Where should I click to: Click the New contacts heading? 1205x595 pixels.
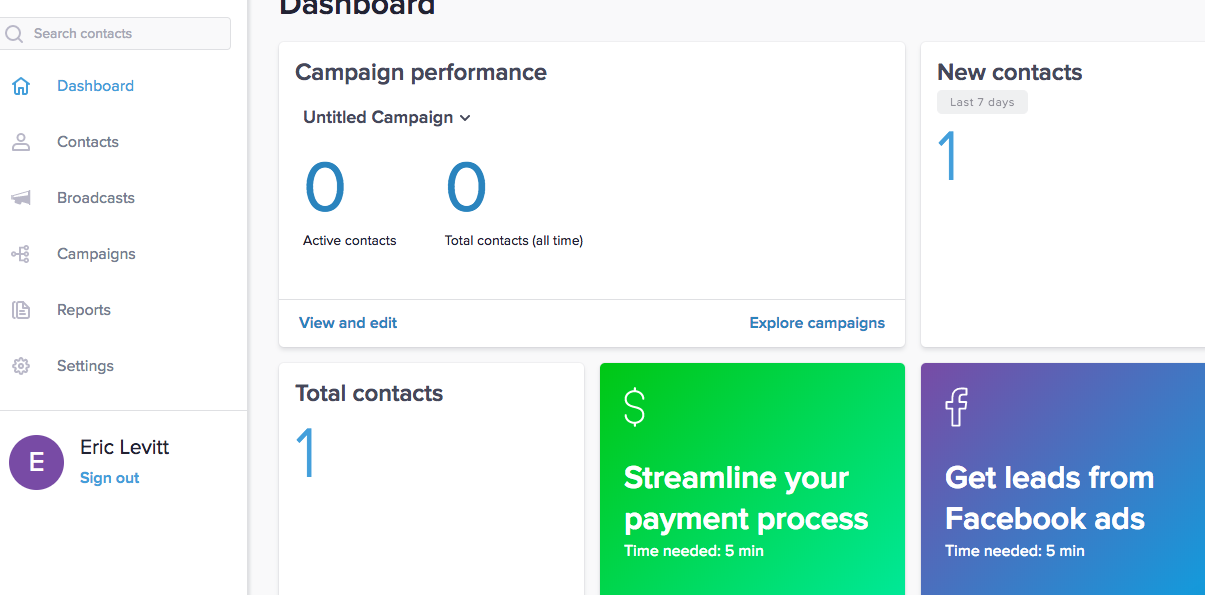coord(1010,72)
